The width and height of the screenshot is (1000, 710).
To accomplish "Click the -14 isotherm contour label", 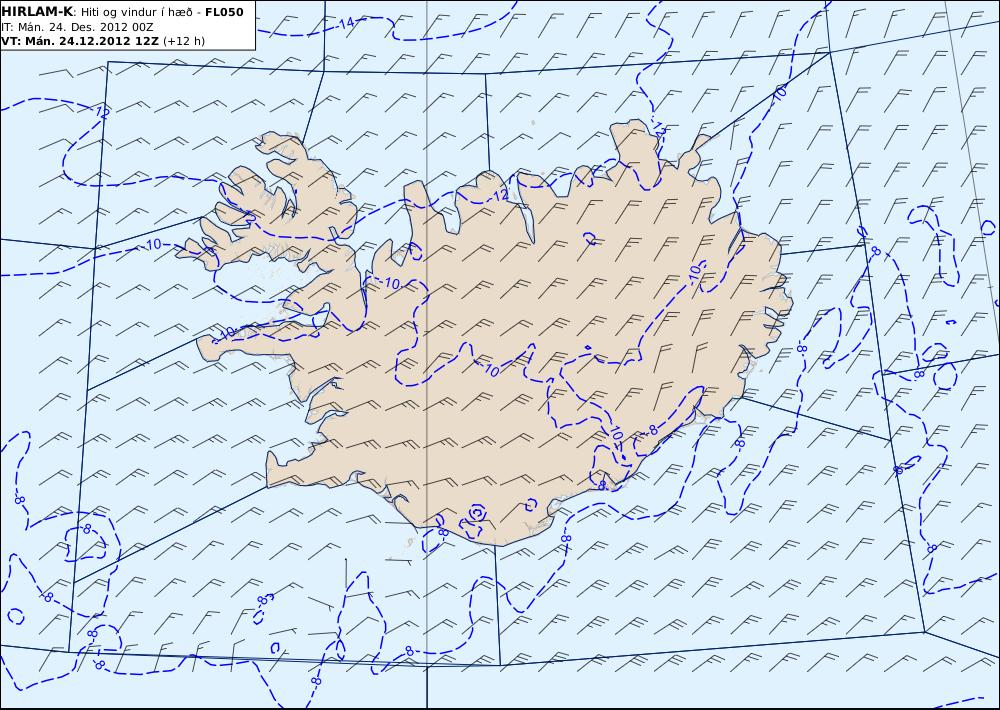I will (x=346, y=24).
